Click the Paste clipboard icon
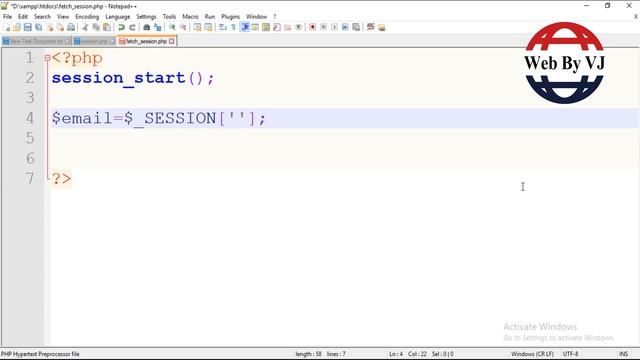 click(x=107, y=27)
